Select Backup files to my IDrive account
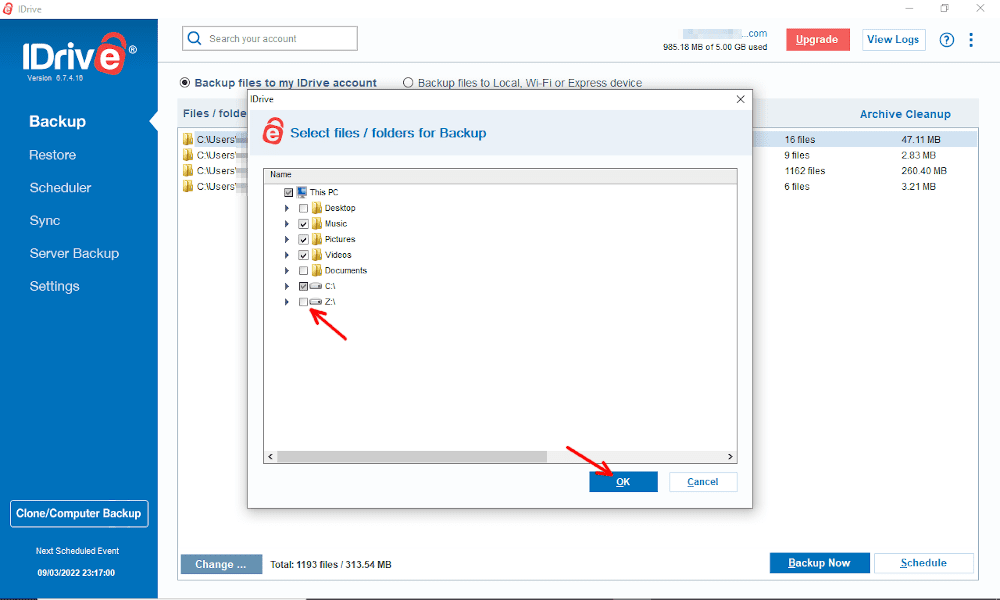This screenshot has height=600, width=1000. 185,83
